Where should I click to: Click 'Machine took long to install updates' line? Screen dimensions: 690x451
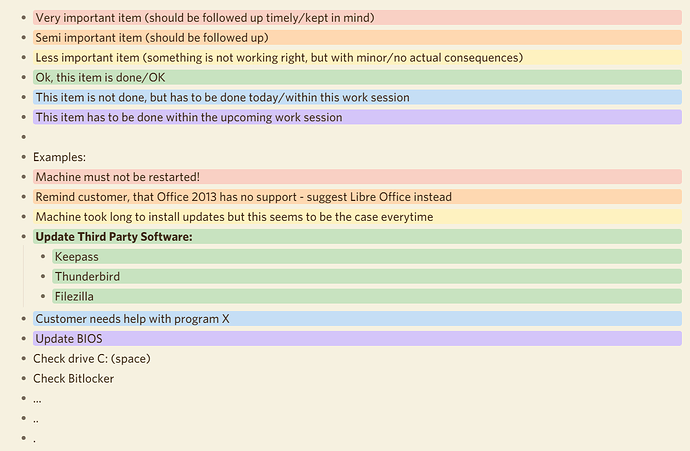tap(357, 216)
